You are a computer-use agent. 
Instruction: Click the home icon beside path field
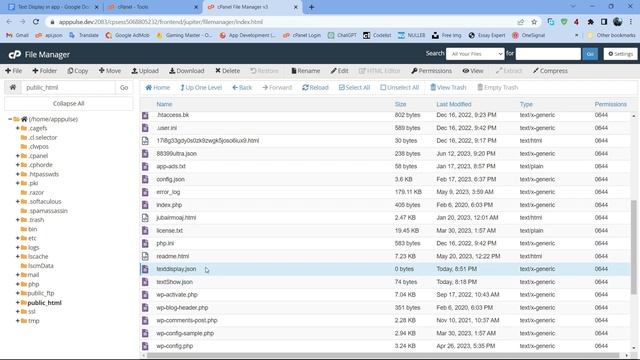click(13, 87)
